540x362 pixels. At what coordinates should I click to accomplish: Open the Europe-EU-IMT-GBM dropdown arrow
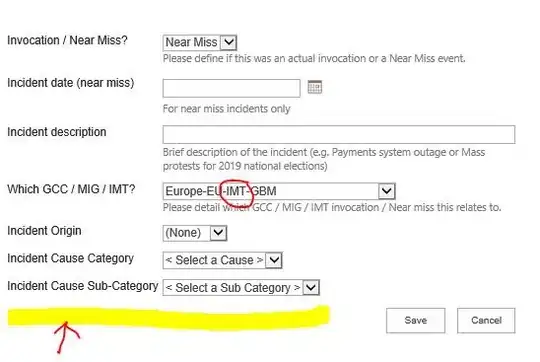386,191
